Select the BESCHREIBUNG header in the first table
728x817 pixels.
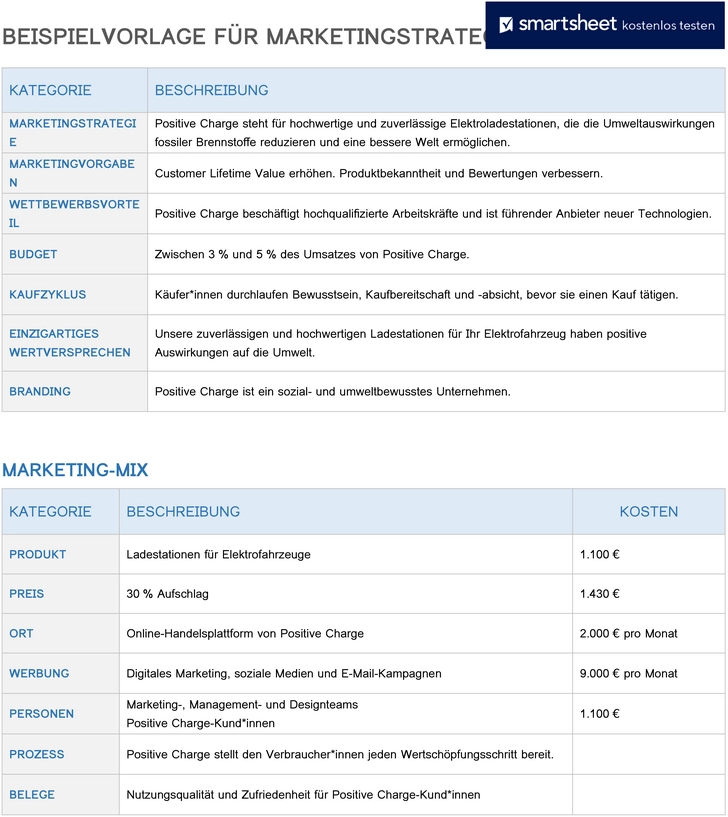(212, 90)
